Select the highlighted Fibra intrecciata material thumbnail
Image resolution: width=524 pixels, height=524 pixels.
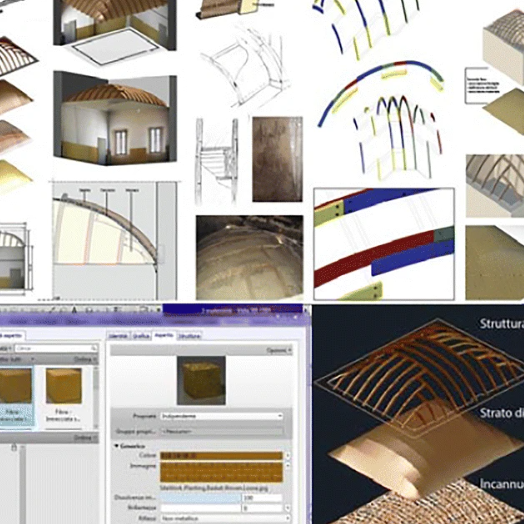click(x=15, y=396)
